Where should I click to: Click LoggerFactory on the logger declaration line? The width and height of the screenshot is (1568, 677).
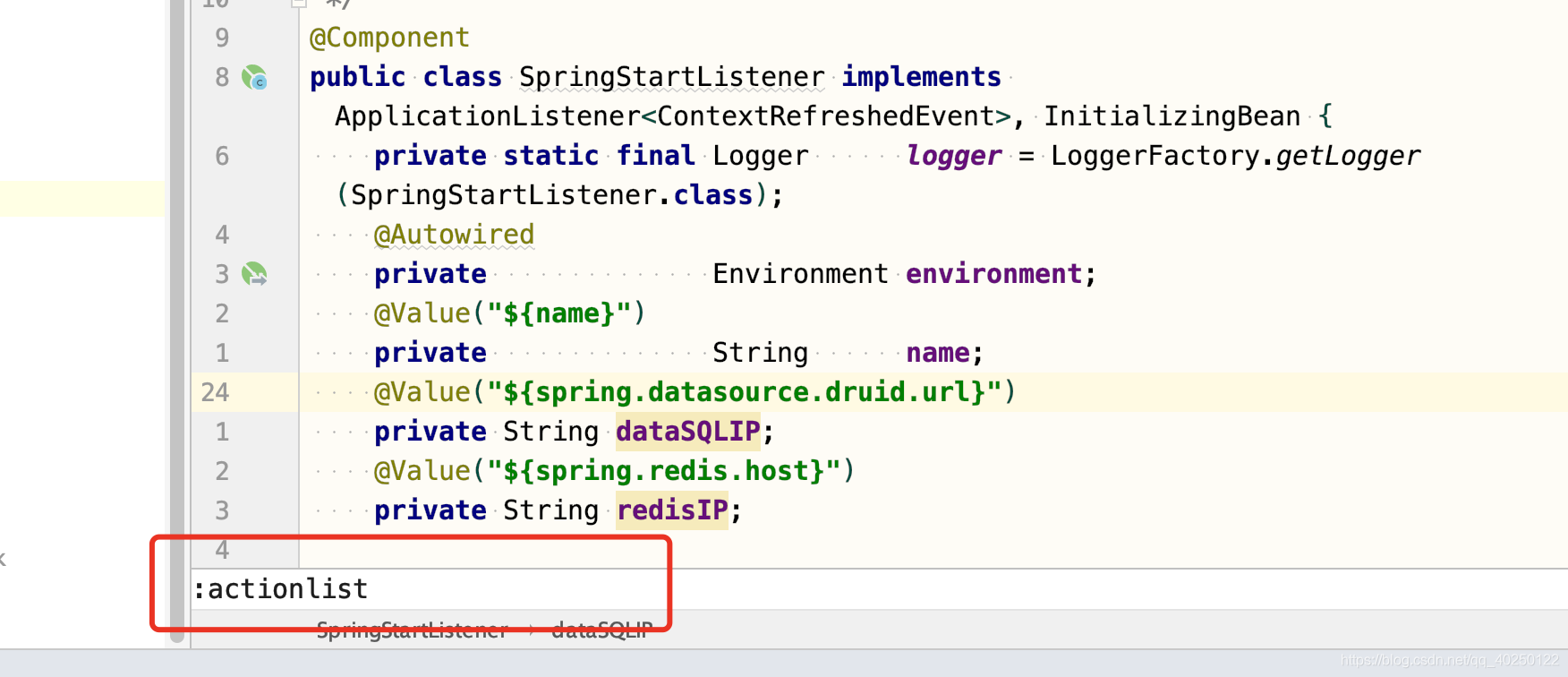pyautogui.click(x=1155, y=156)
